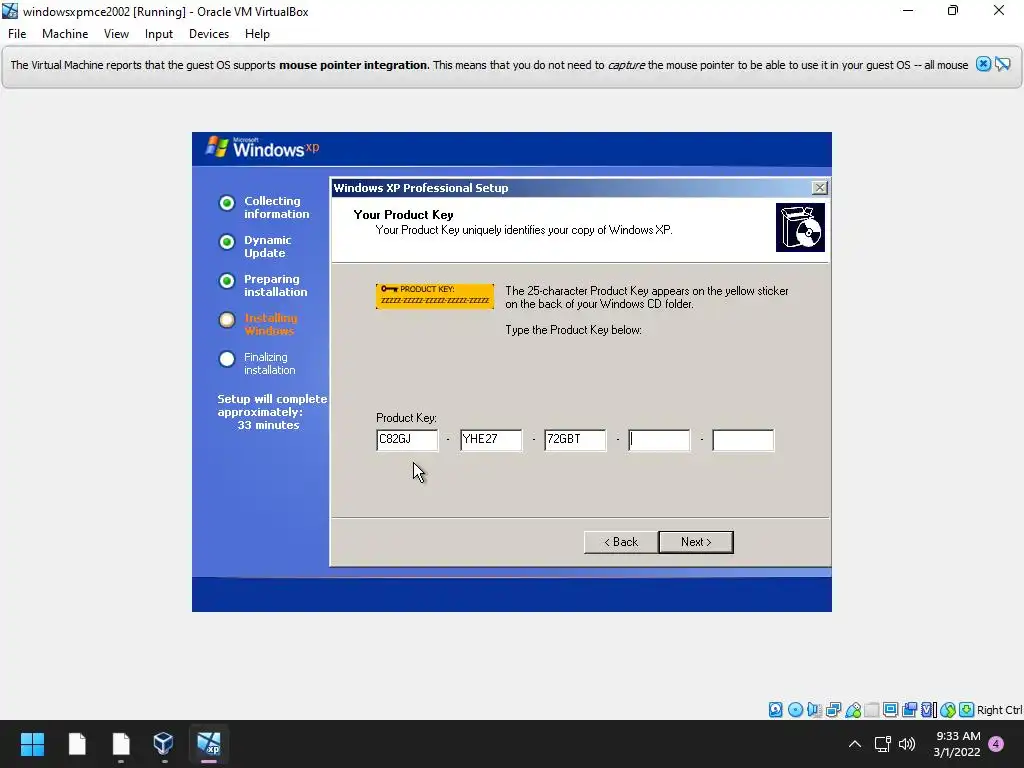1024x768 pixels.
Task: Click the suppress notification messages icon
Action: coord(1002,64)
